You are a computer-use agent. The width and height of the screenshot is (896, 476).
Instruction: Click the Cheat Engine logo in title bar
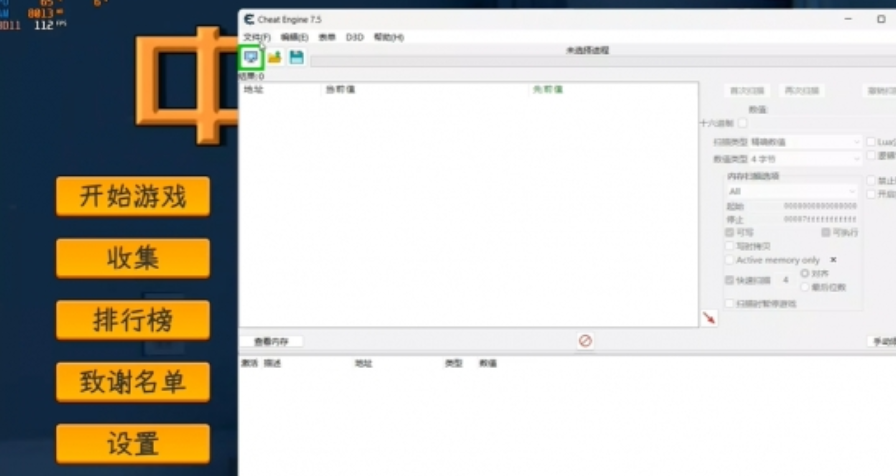248,19
